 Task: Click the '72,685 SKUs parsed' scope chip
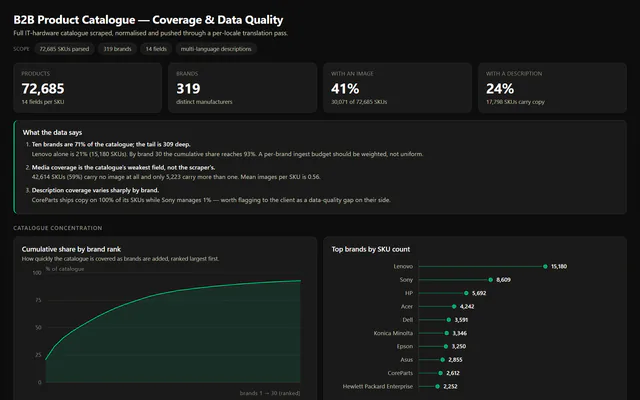pyautogui.click(x=64, y=49)
